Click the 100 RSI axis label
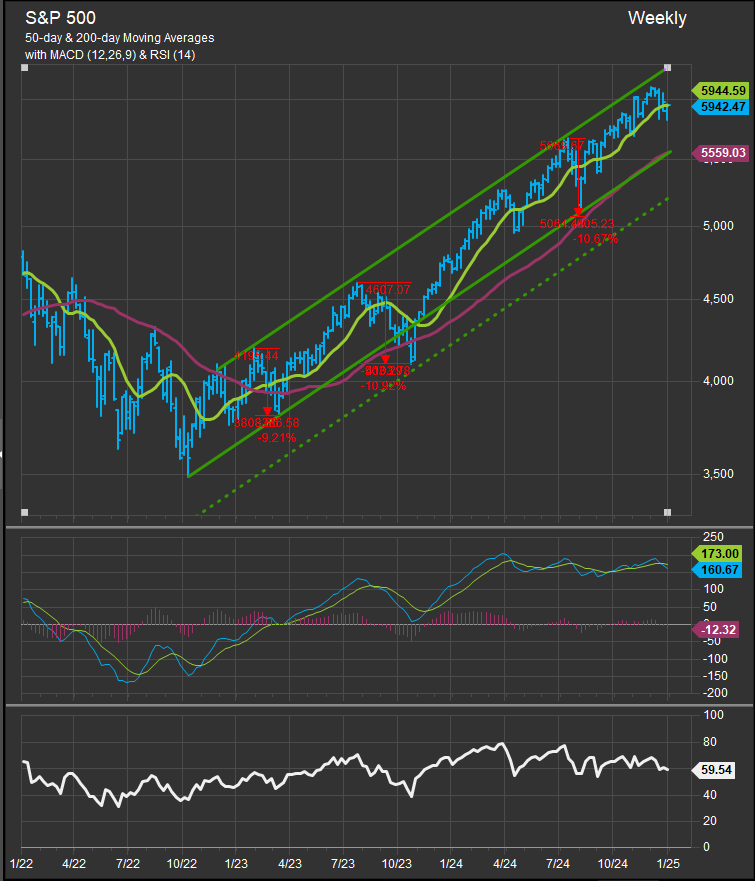755x881 pixels. pyautogui.click(x=713, y=715)
